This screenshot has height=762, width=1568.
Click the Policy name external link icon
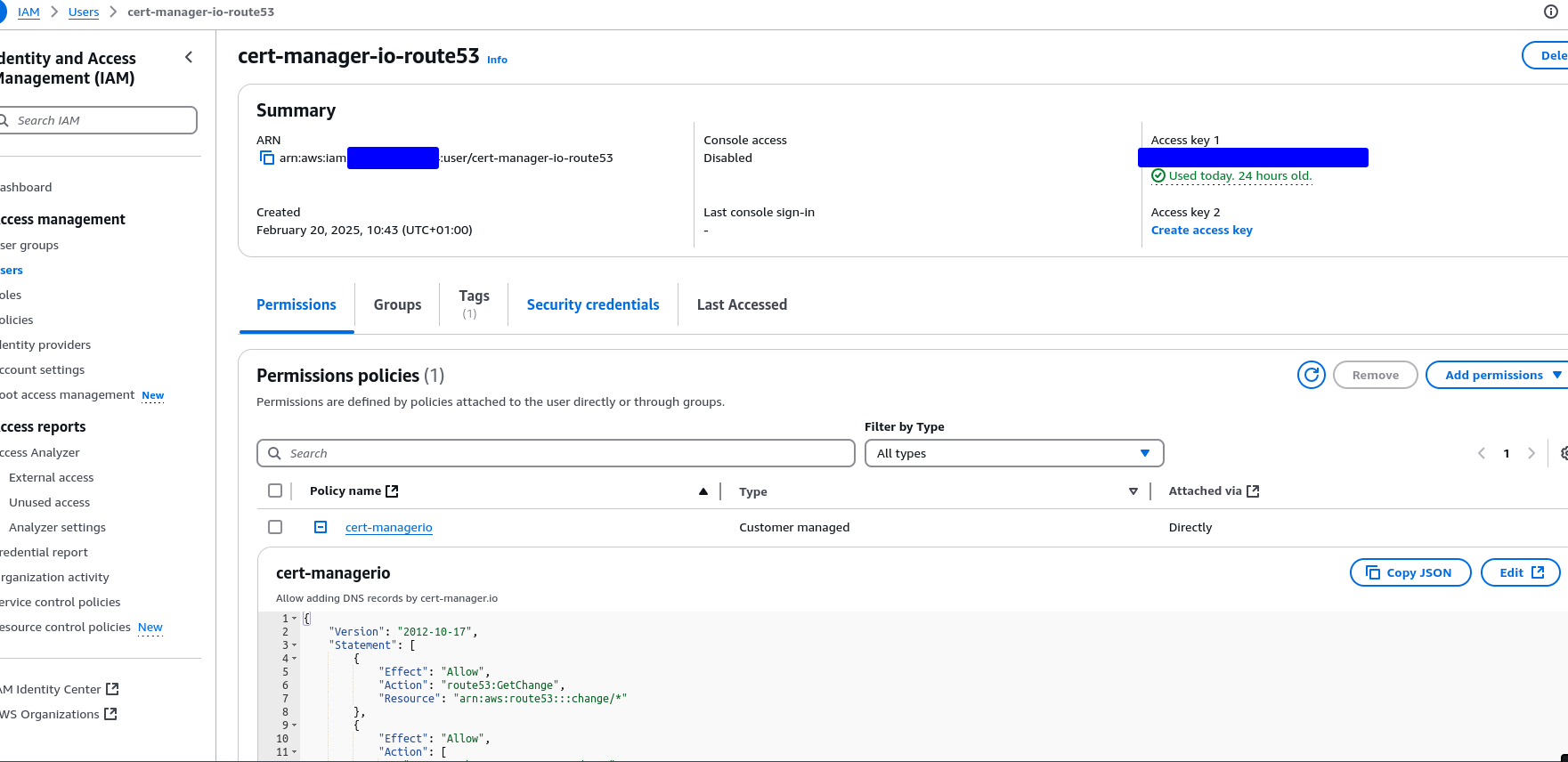pyautogui.click(x=392, y=490)
